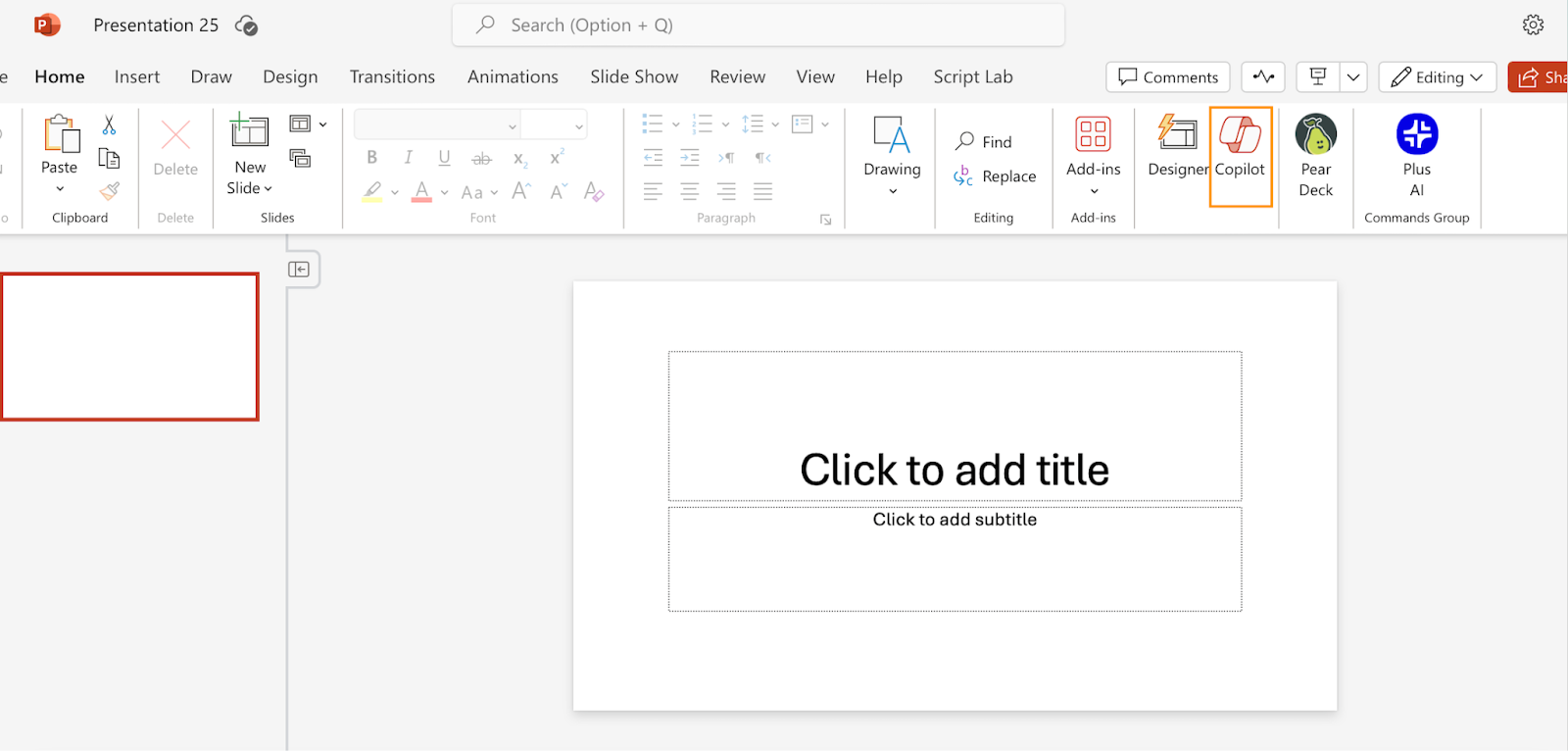Toggle superscript formatting
Viewport: 1568px width, 751px height.
(557, 157)
